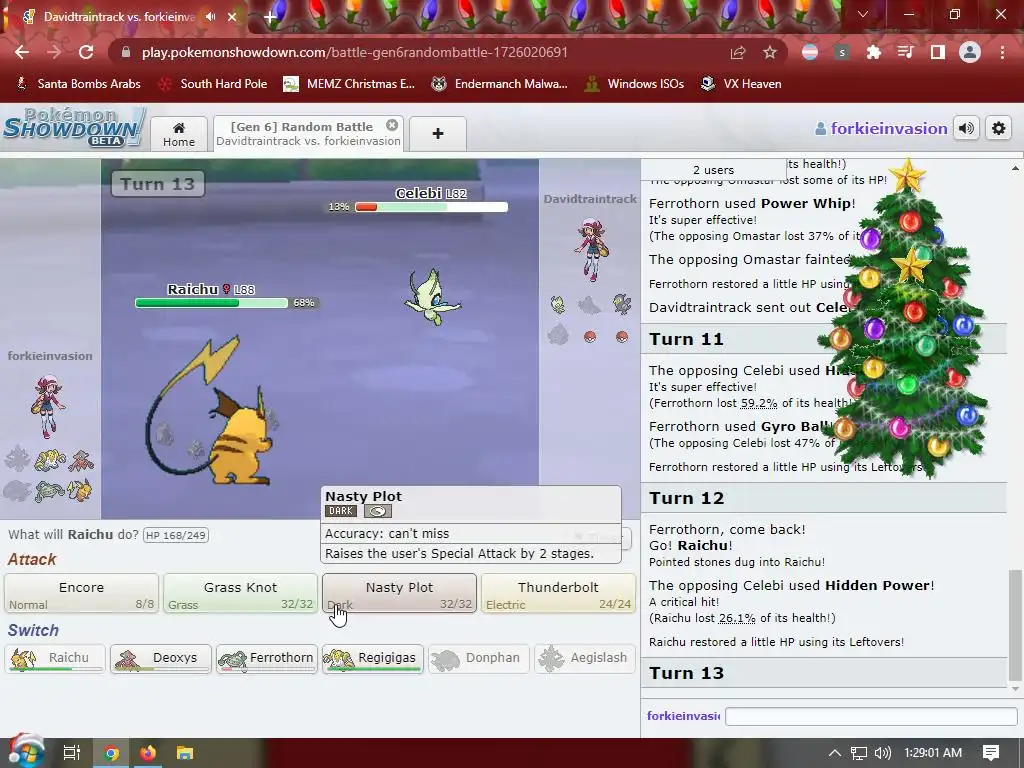Image resolution: width=1024 pixels, height=768 pixels.
Task: Reload the page with refresh icon
Action: tap(86, 52)
